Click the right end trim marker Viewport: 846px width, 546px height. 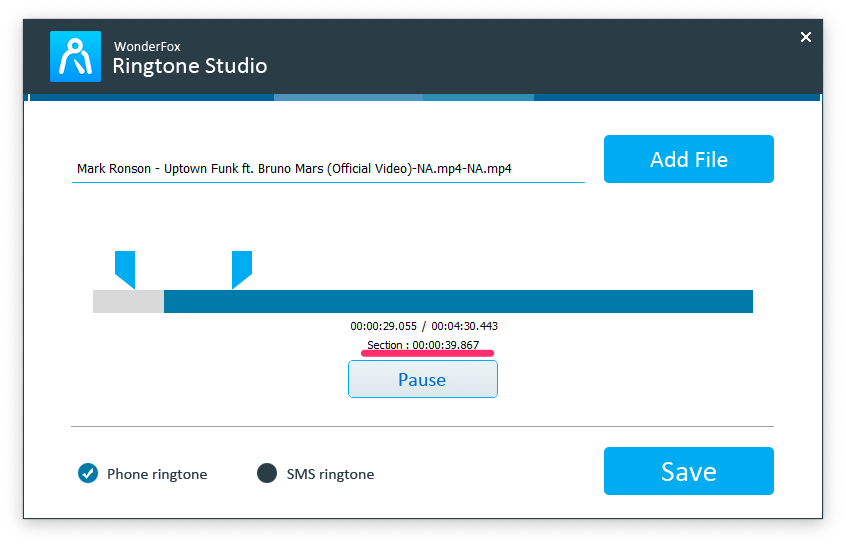point(242,270)
